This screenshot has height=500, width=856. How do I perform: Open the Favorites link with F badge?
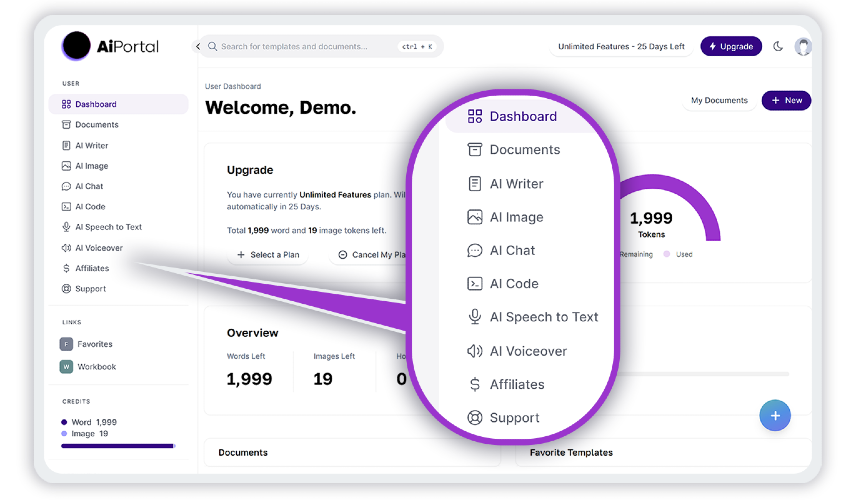[86, 344]
